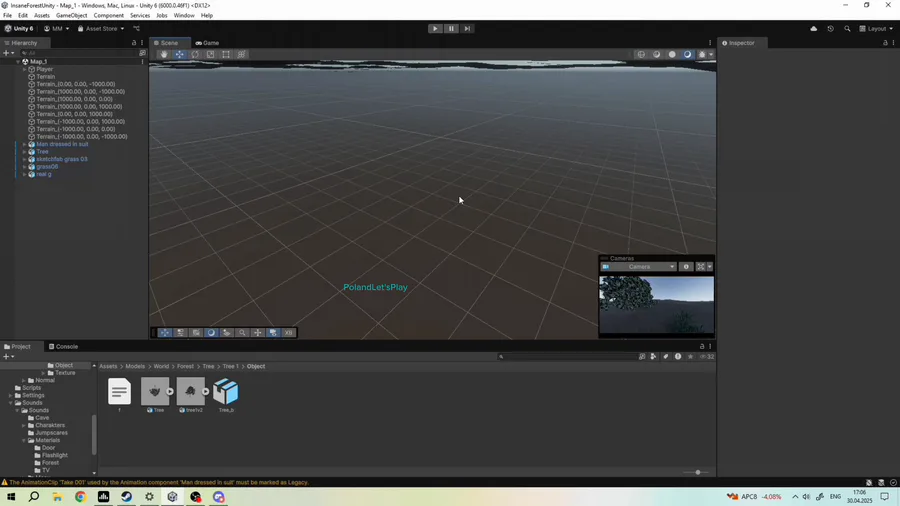Viewport: 900px width, 506px height.
Task: Open the Edit menu
Action: click(x=23, y=15)
